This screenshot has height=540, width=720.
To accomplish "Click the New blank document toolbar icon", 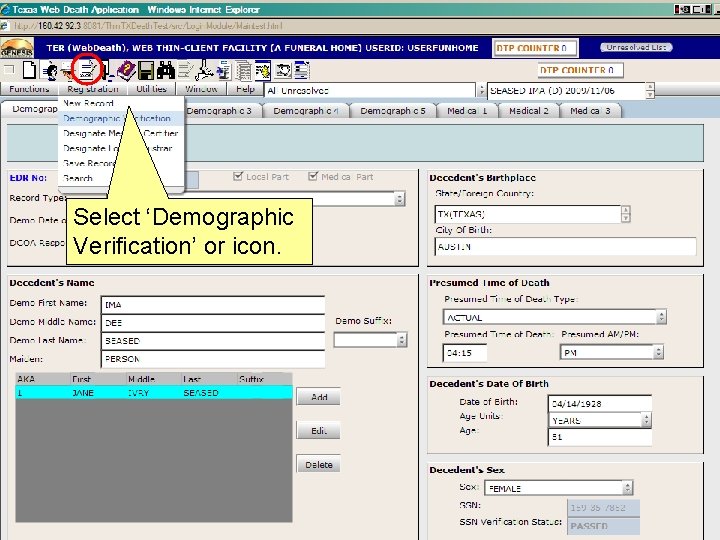I will click(29, 70).
